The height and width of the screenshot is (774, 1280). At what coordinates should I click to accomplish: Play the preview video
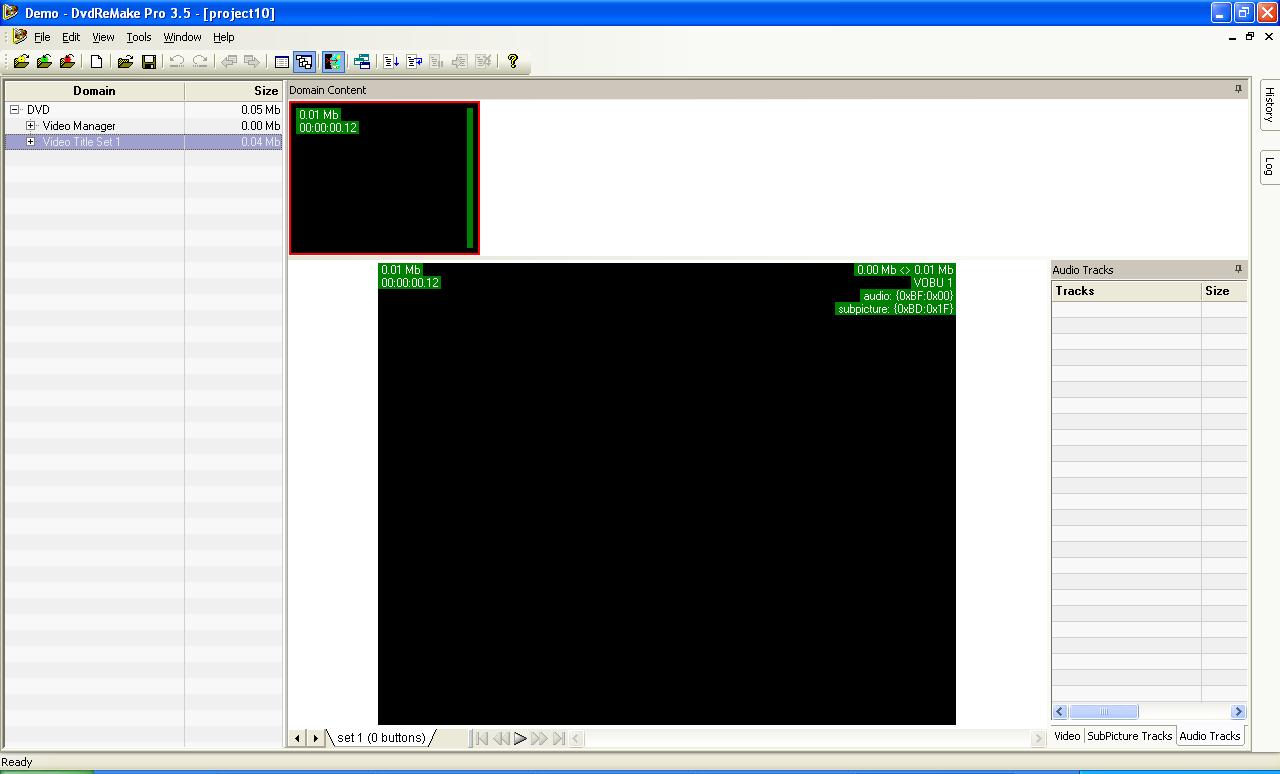520,739
